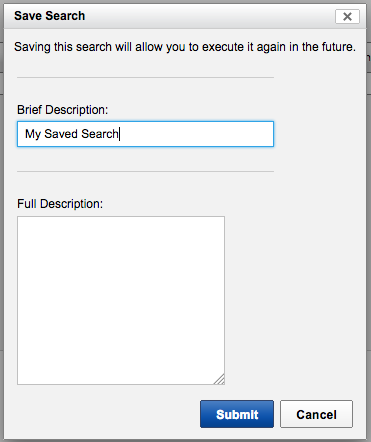The width and height of the screenshot is (371, 442).
Task: Click empty dialog area beside Full Description box
Action: [293, 300]
